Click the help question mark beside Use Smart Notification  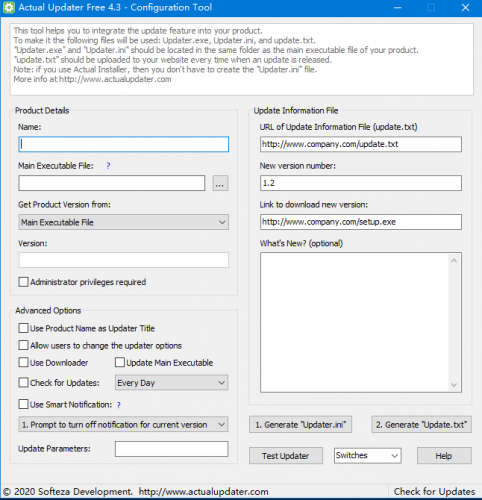[x=119, y=405]
